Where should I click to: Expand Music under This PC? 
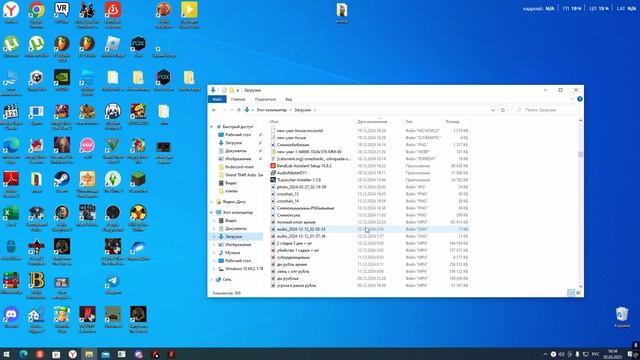pyautogui.click(x=215, y=253)
